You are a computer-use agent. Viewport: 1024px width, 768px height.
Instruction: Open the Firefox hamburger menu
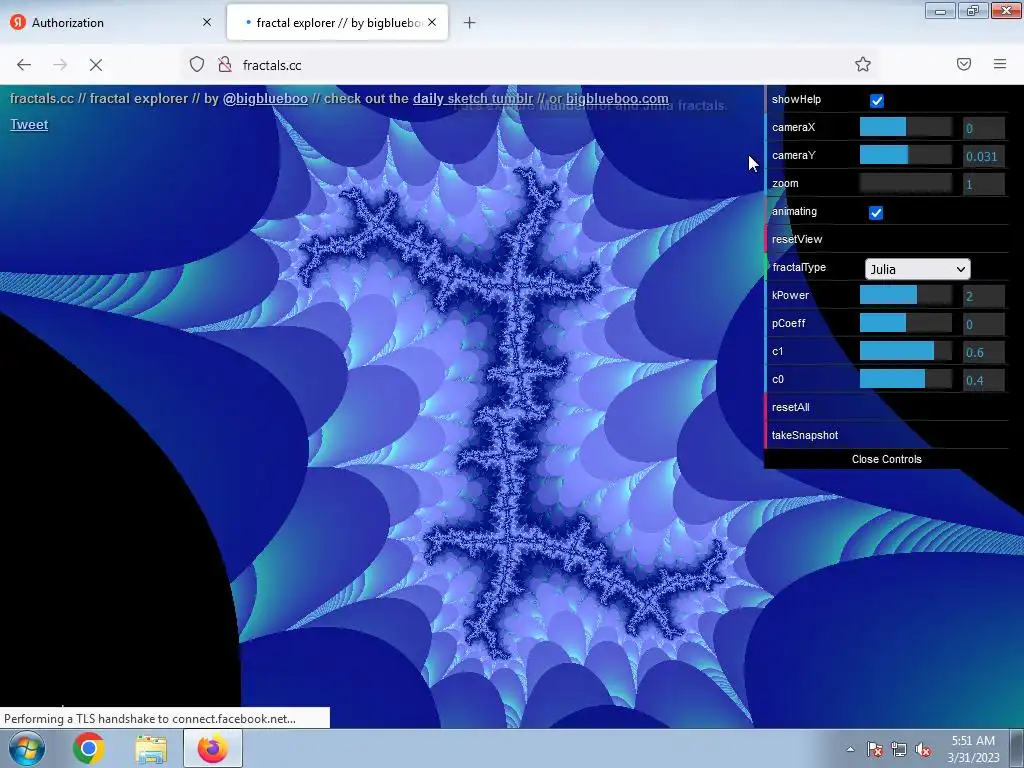(1000, 64)
